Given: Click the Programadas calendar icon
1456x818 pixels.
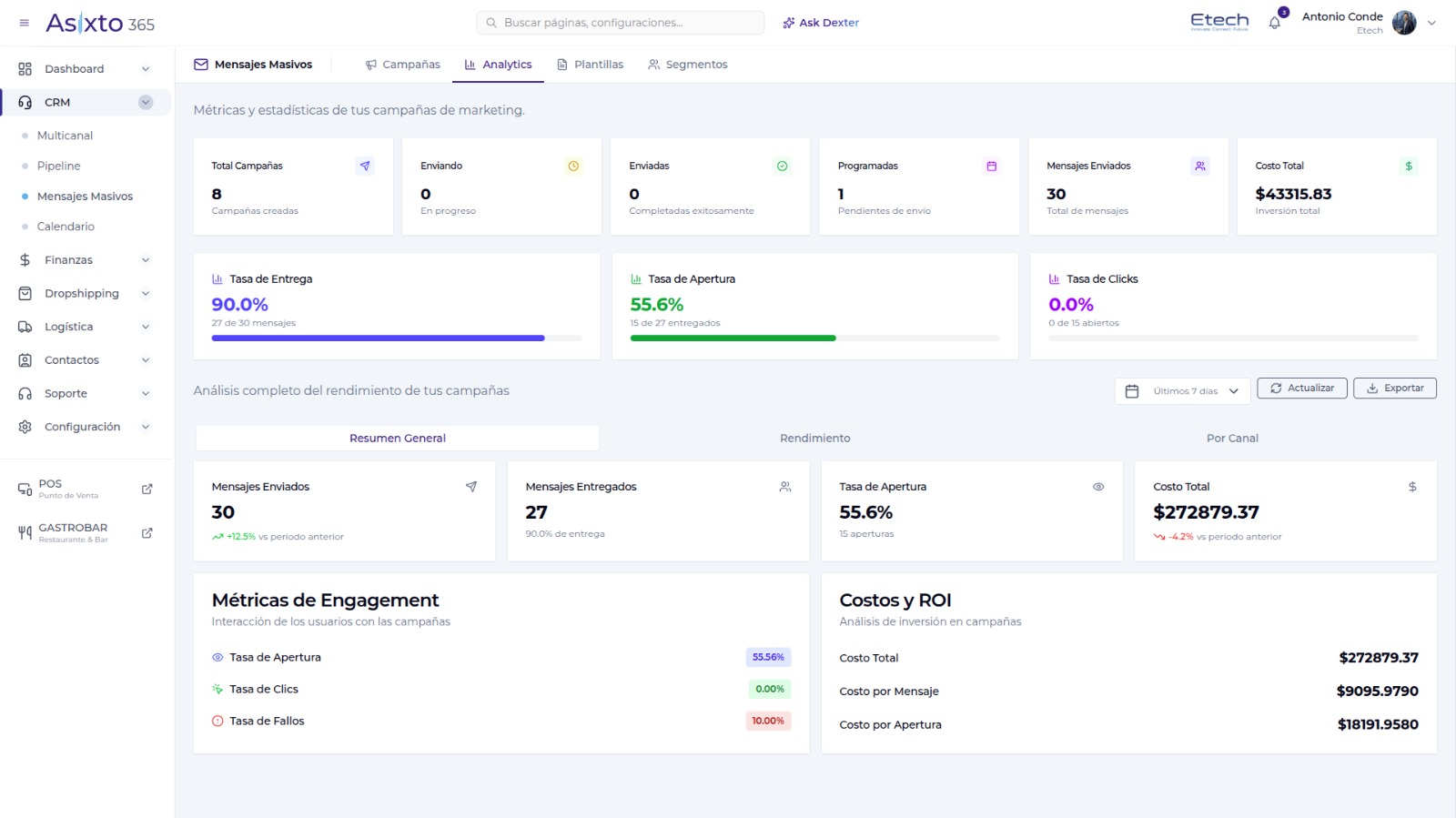Looking at the screenshot, I should [991, 167].
